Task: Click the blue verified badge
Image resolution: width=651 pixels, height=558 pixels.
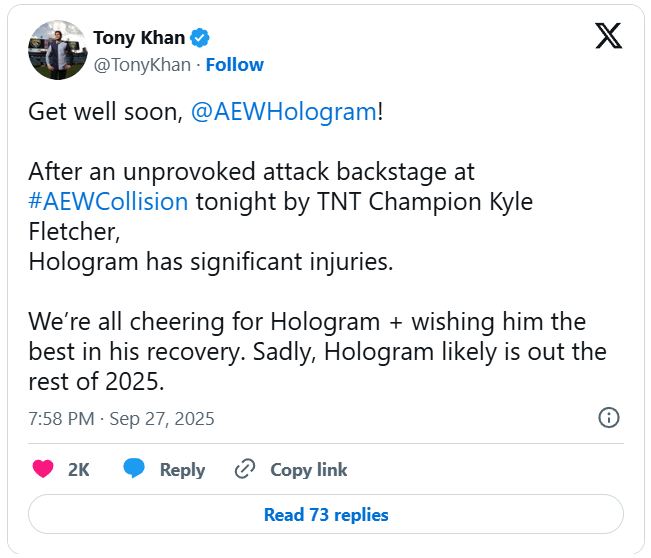Action: click(x=200, y=38)
